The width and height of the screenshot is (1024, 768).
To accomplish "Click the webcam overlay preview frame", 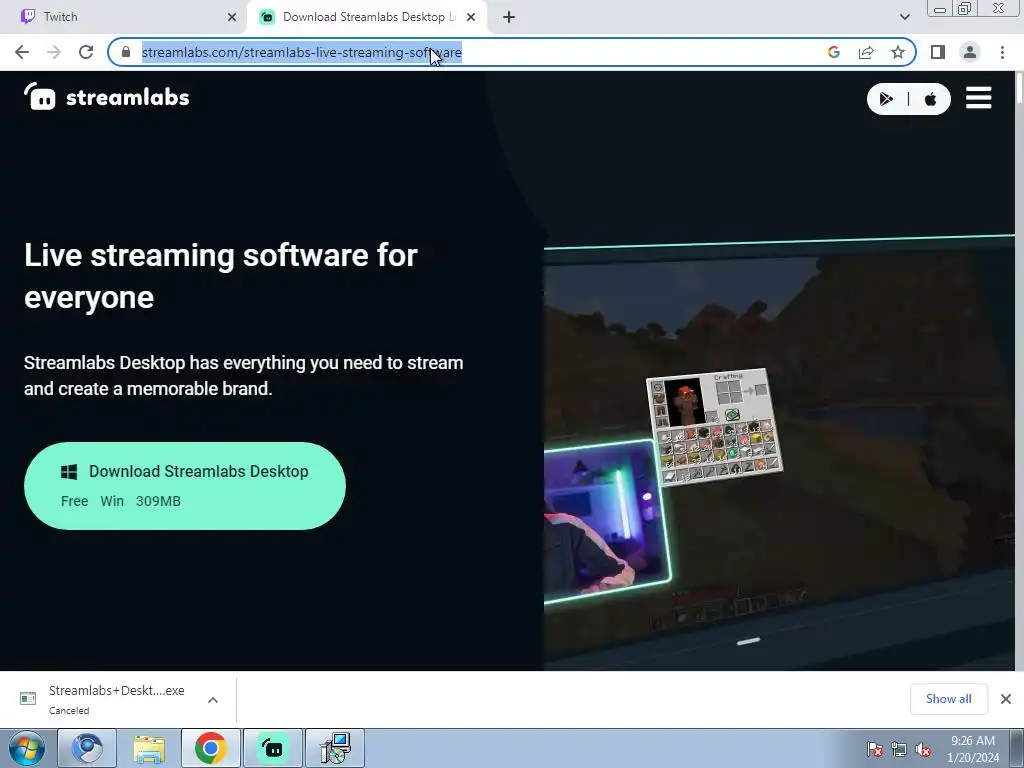I will pos(606,521).
